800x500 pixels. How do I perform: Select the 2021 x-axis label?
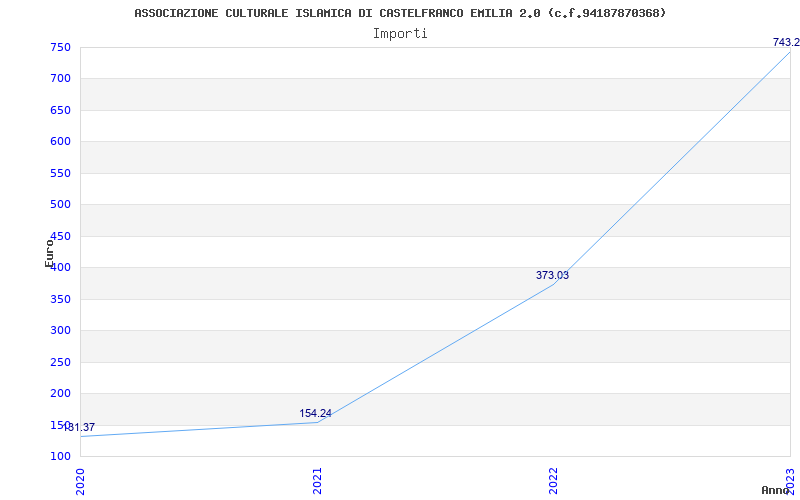(x=317, y=479)
